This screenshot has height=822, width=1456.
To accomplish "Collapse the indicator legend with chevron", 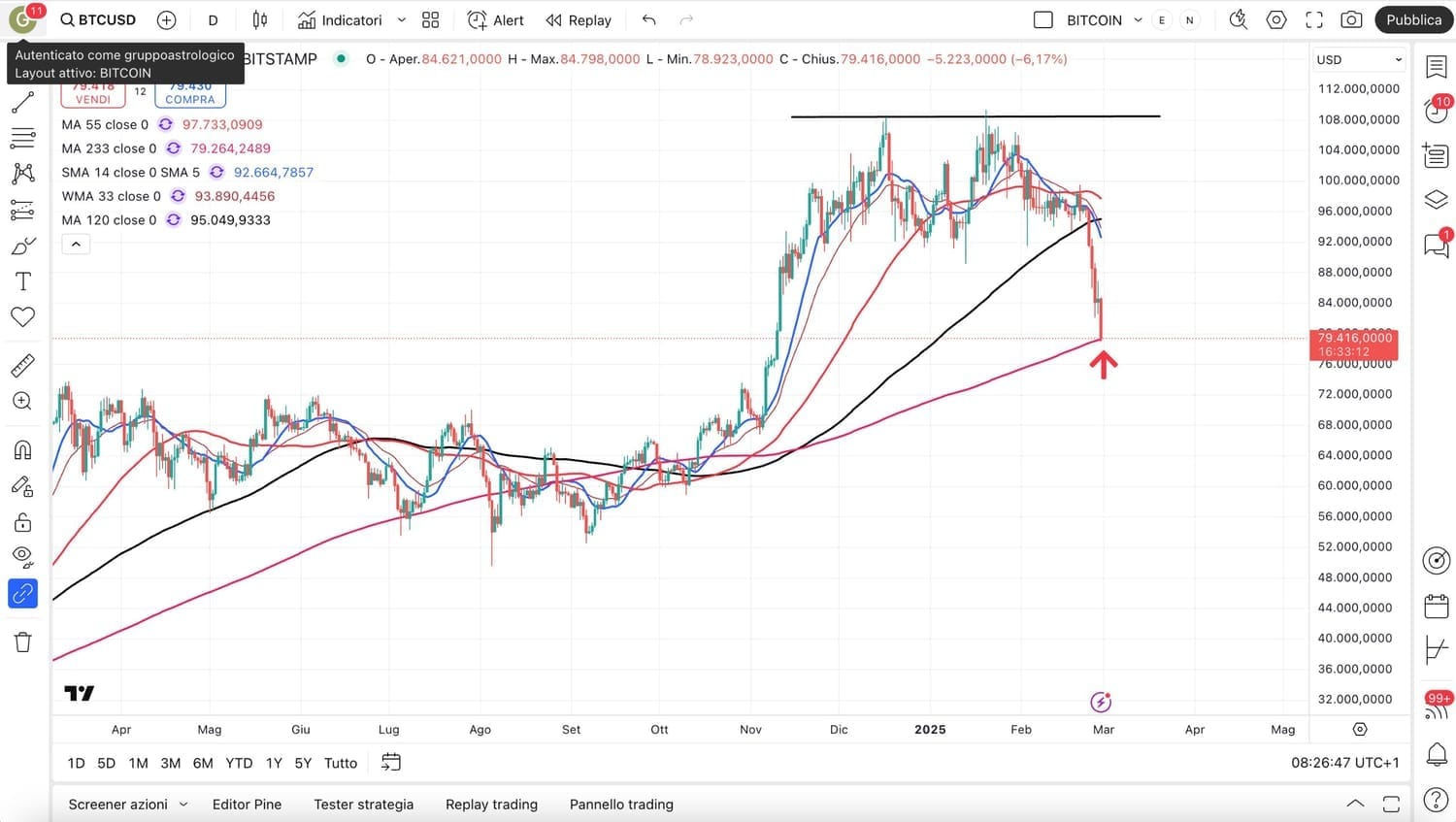I will point(76,245).
